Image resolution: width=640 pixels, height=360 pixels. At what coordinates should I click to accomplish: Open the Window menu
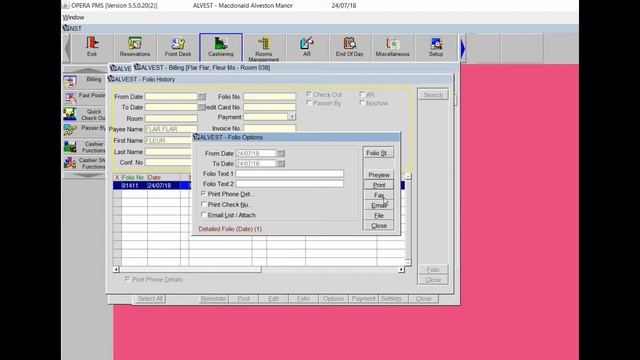[x=73, y=17]
